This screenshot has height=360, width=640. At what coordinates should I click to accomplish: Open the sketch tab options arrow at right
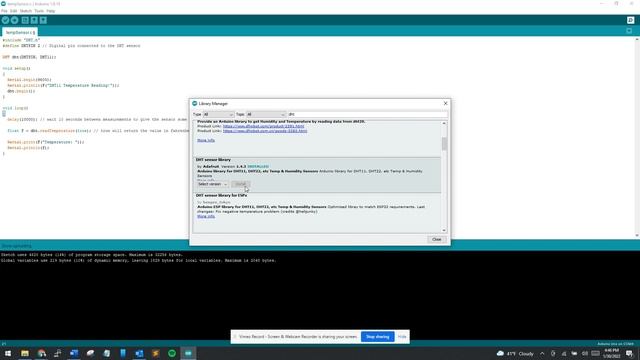point(629,31)
